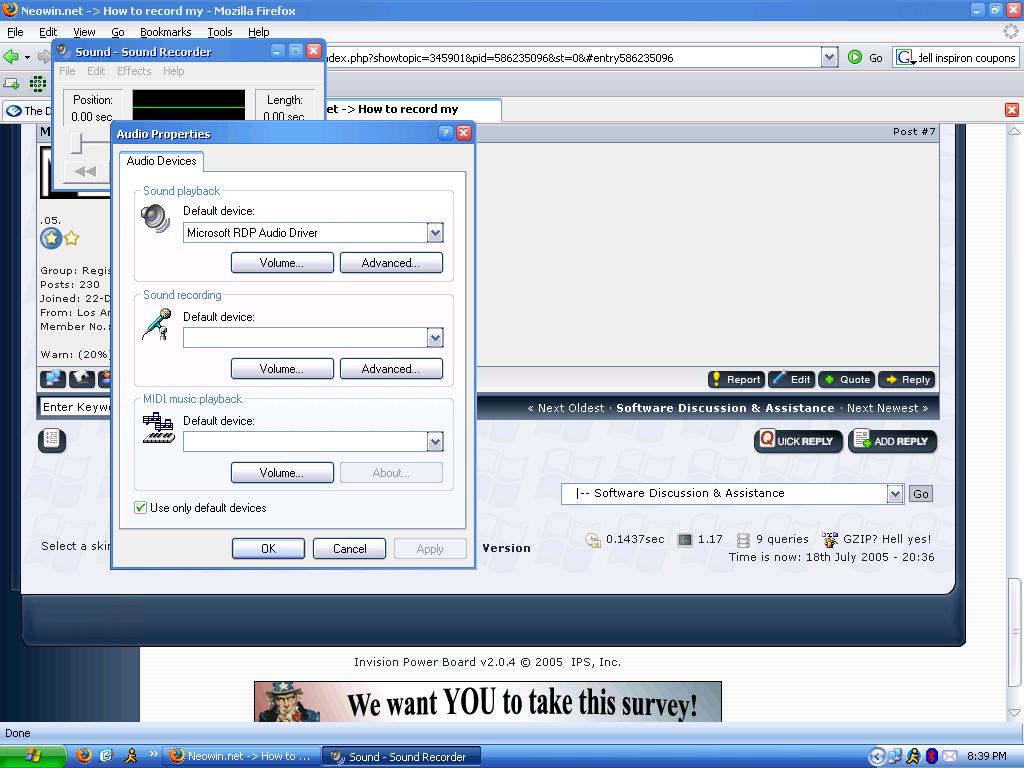Click the Add Reply button
Viewport: 1024px width, 768px height.
[892, 441]
